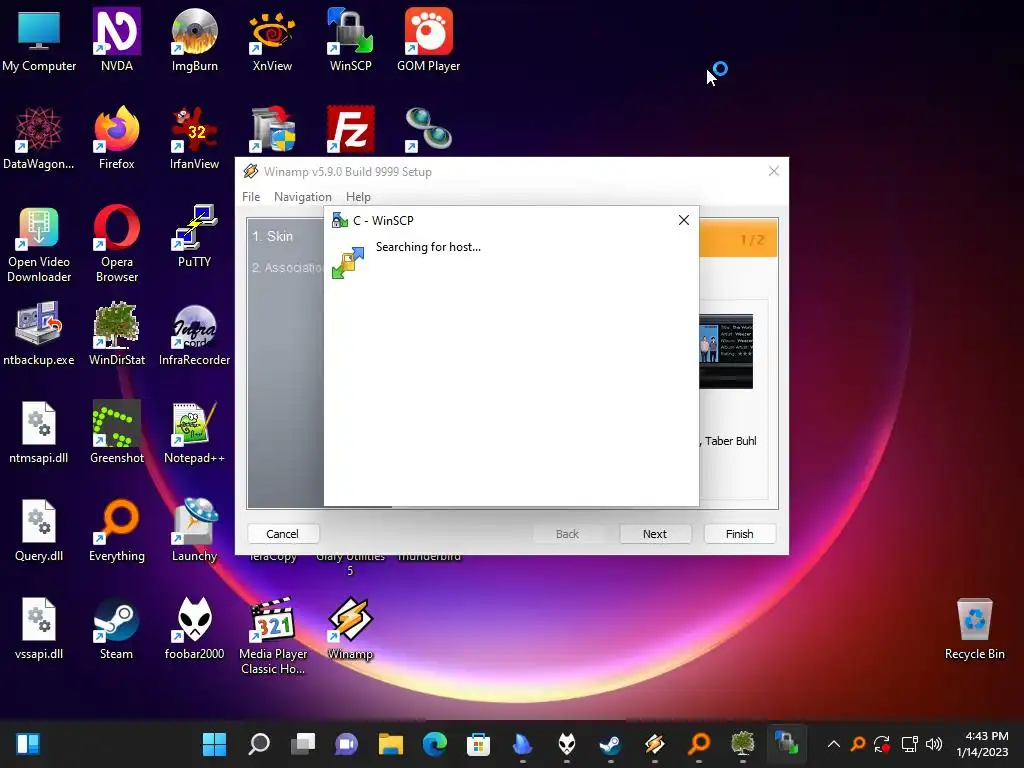Select the ntmsapi.dll file on desktop

click(39, 432)
